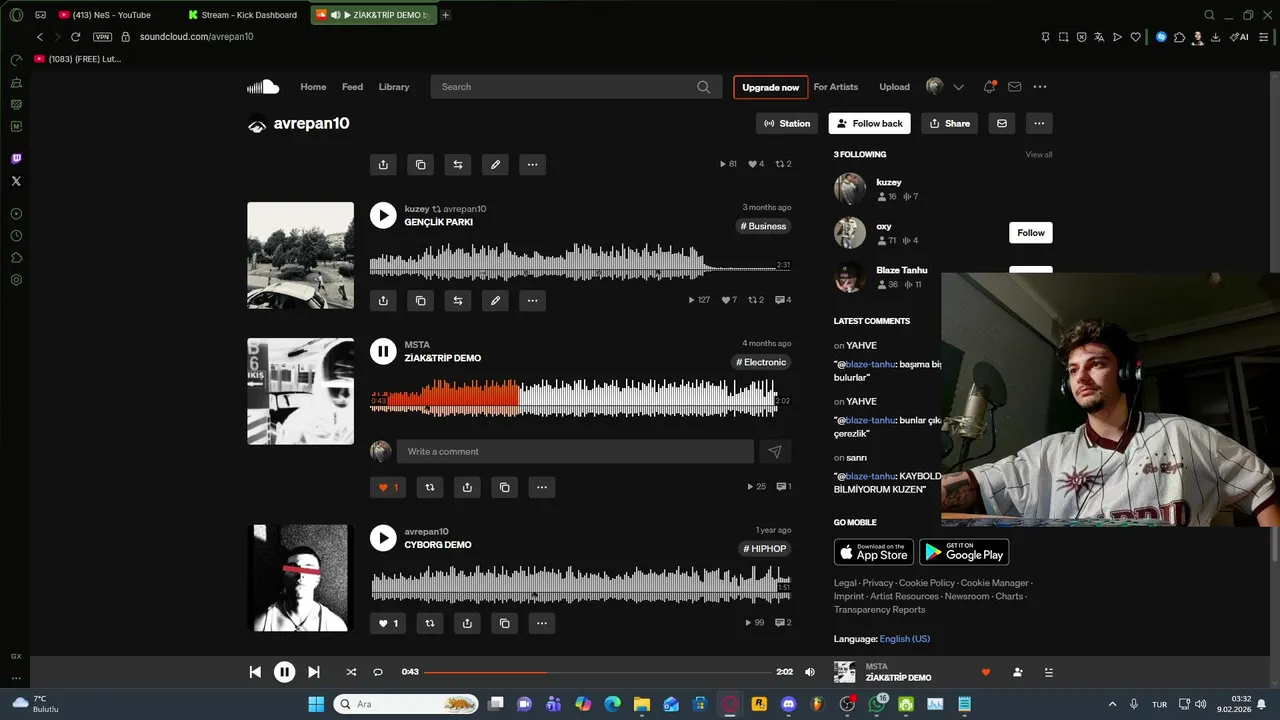Mute volume in the player bar

pos(810,672)
